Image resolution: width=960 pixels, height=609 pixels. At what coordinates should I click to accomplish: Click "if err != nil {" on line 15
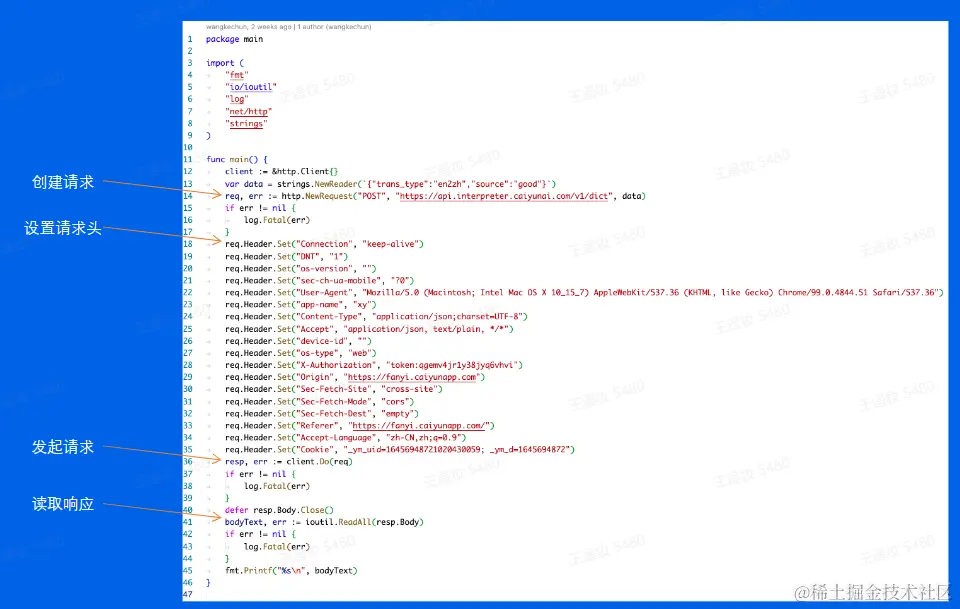260,208
